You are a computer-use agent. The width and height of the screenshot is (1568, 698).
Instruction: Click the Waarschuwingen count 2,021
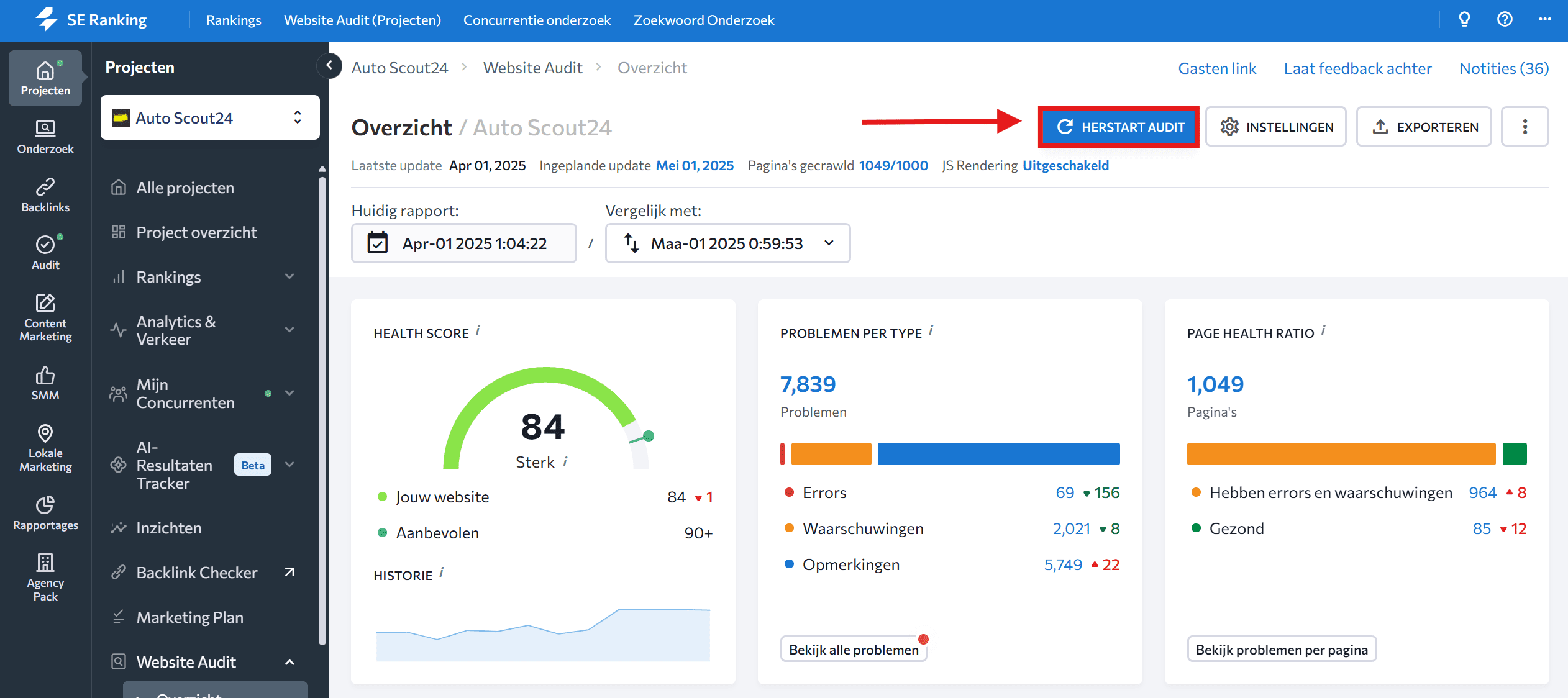[x=1071, y=528]
